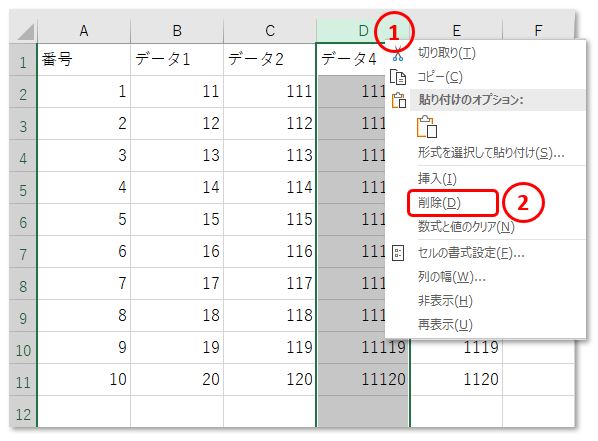Select 挿入(I) menu entry

(x=437, y=178)
